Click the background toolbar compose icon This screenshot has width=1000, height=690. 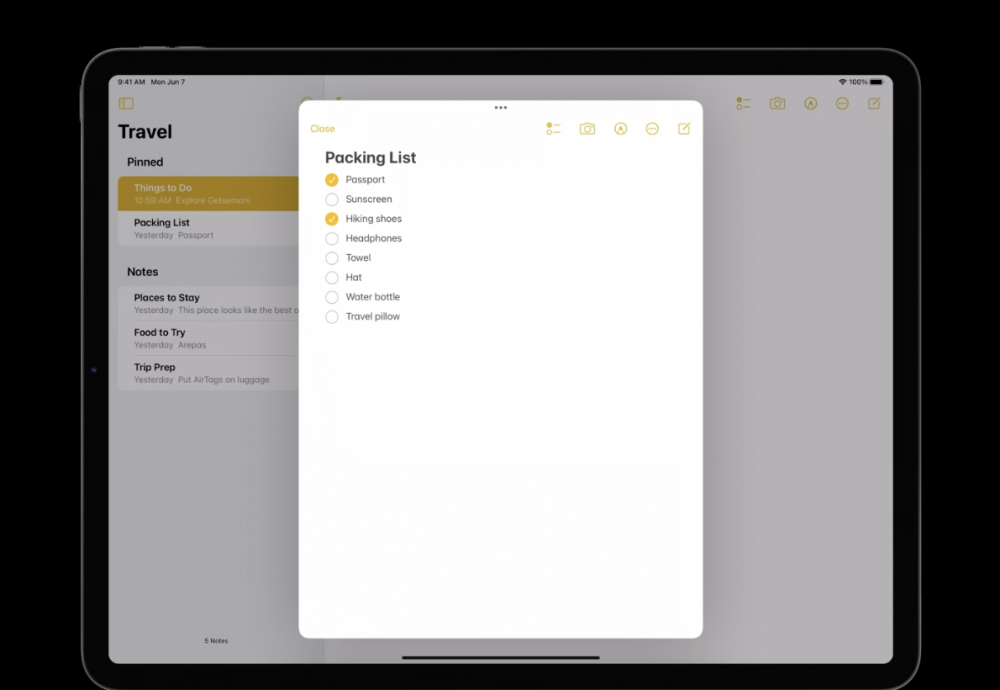click(x=874, y=103)
